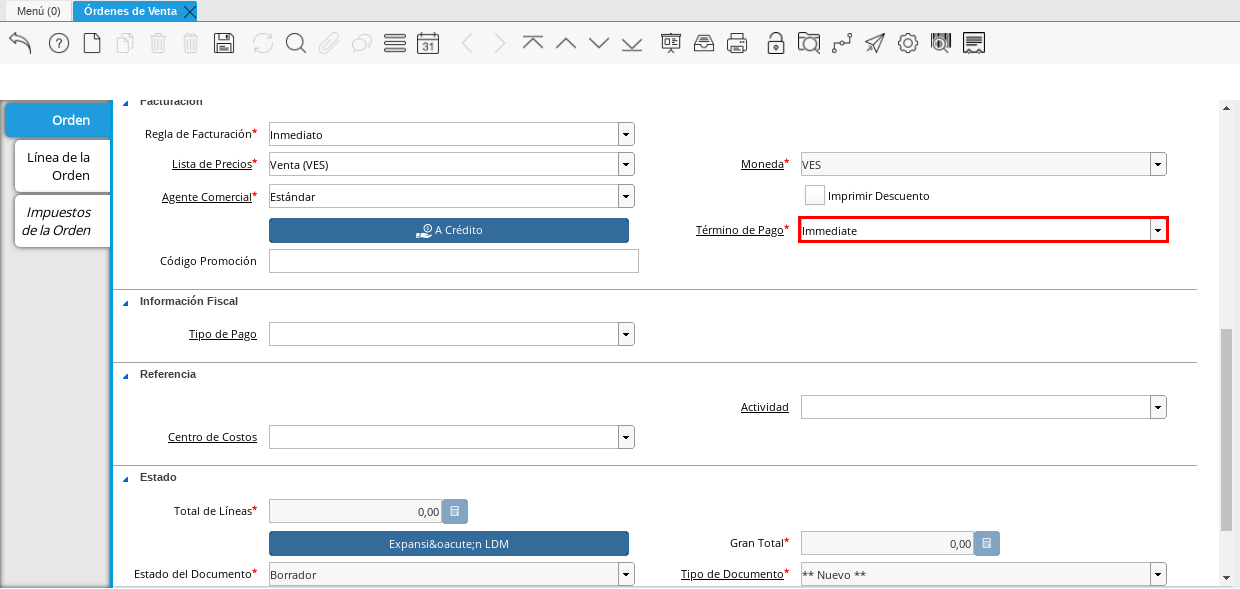Click the undo changes arrow icon

click(20, 43)
